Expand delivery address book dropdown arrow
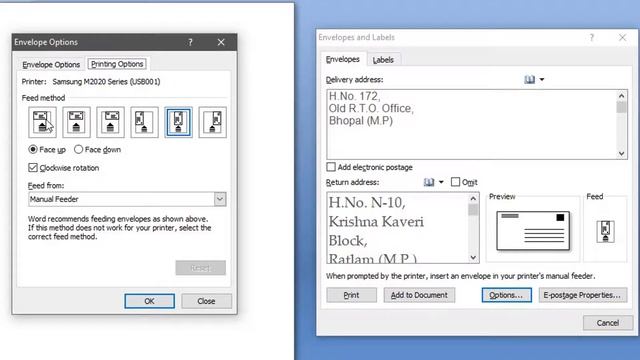 (x=542, y=80)
